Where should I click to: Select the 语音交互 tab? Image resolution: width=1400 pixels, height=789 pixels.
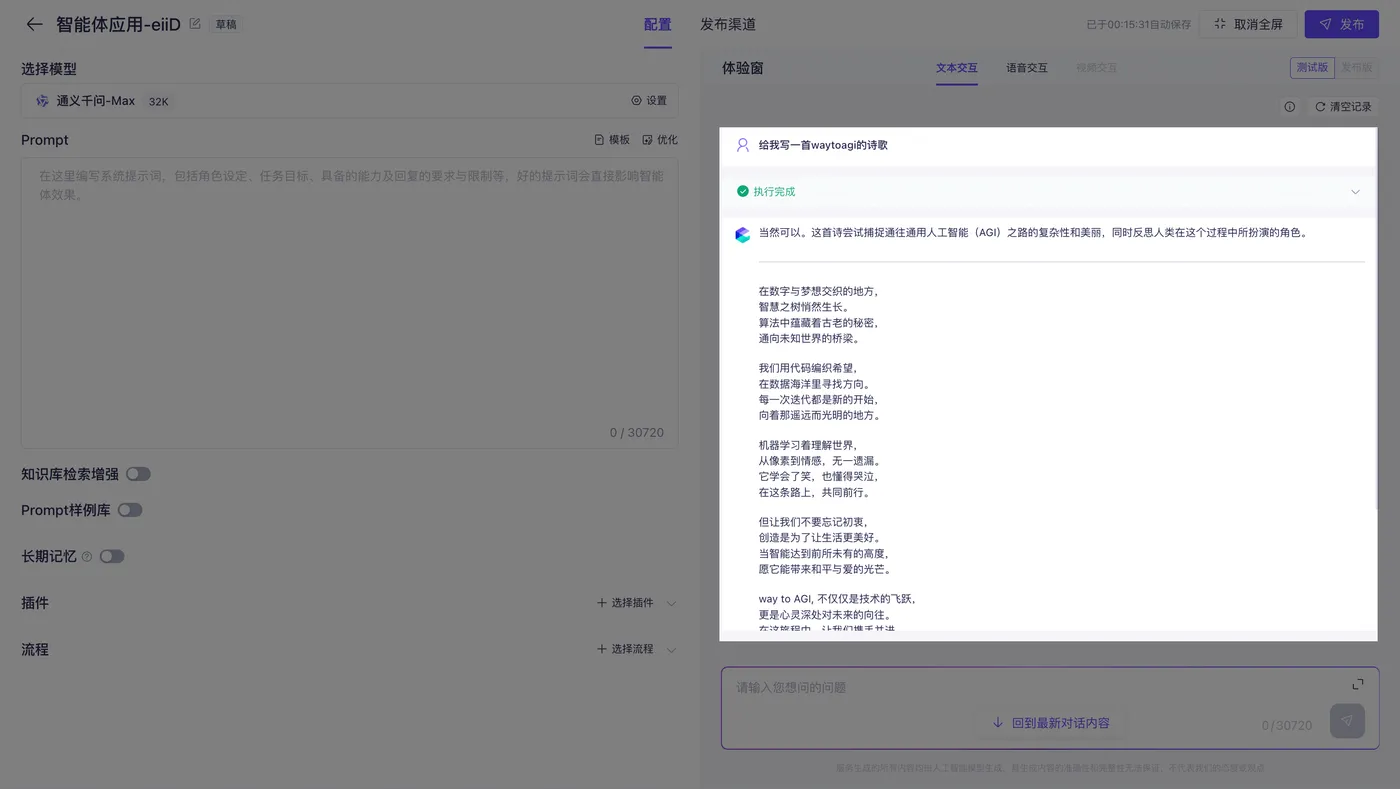1027,68
